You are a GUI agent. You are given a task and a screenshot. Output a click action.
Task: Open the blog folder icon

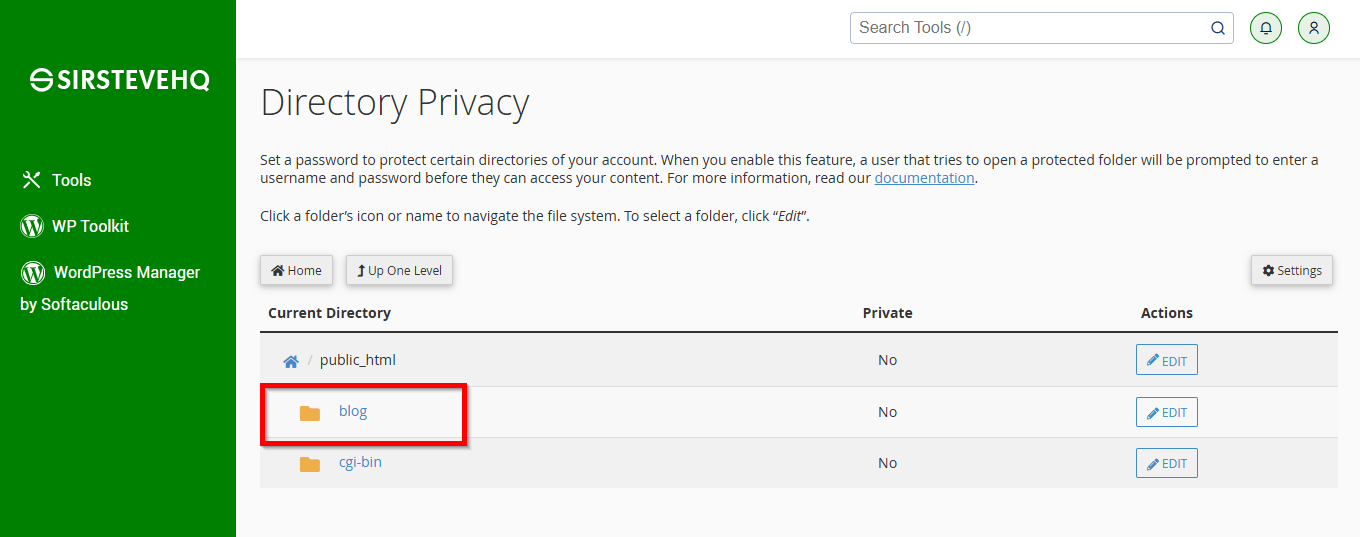pyautogui.click(x=310, y=413)
